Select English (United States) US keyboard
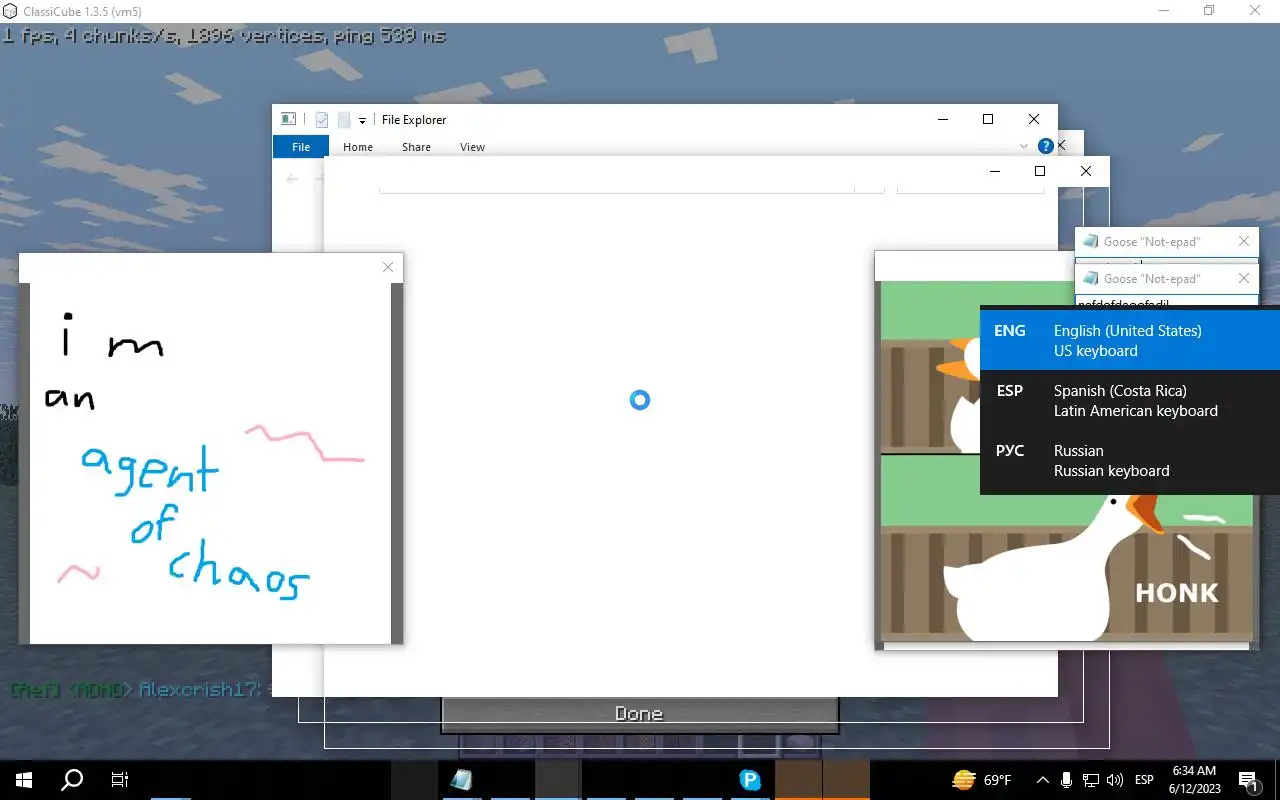The width and height of the screenshot is (1280, 800). coord(1130,340)
